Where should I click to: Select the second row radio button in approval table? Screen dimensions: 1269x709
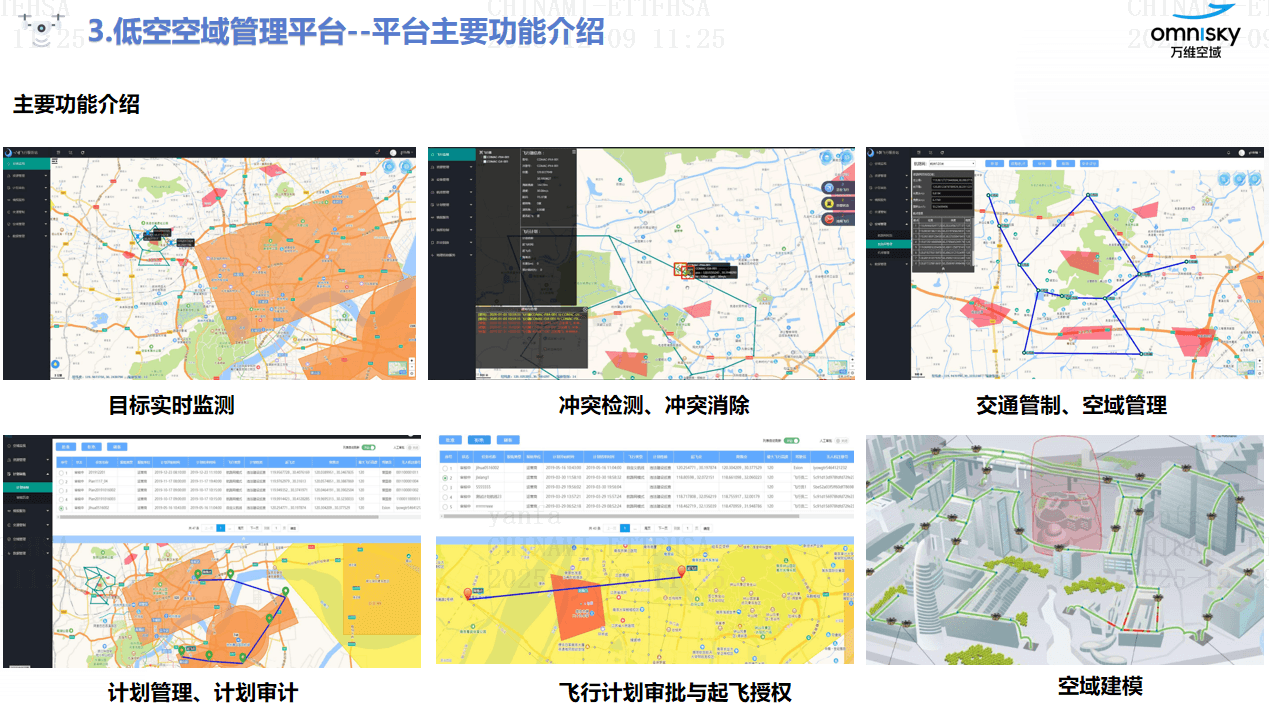pyautogui.click(x=444, y=479)
